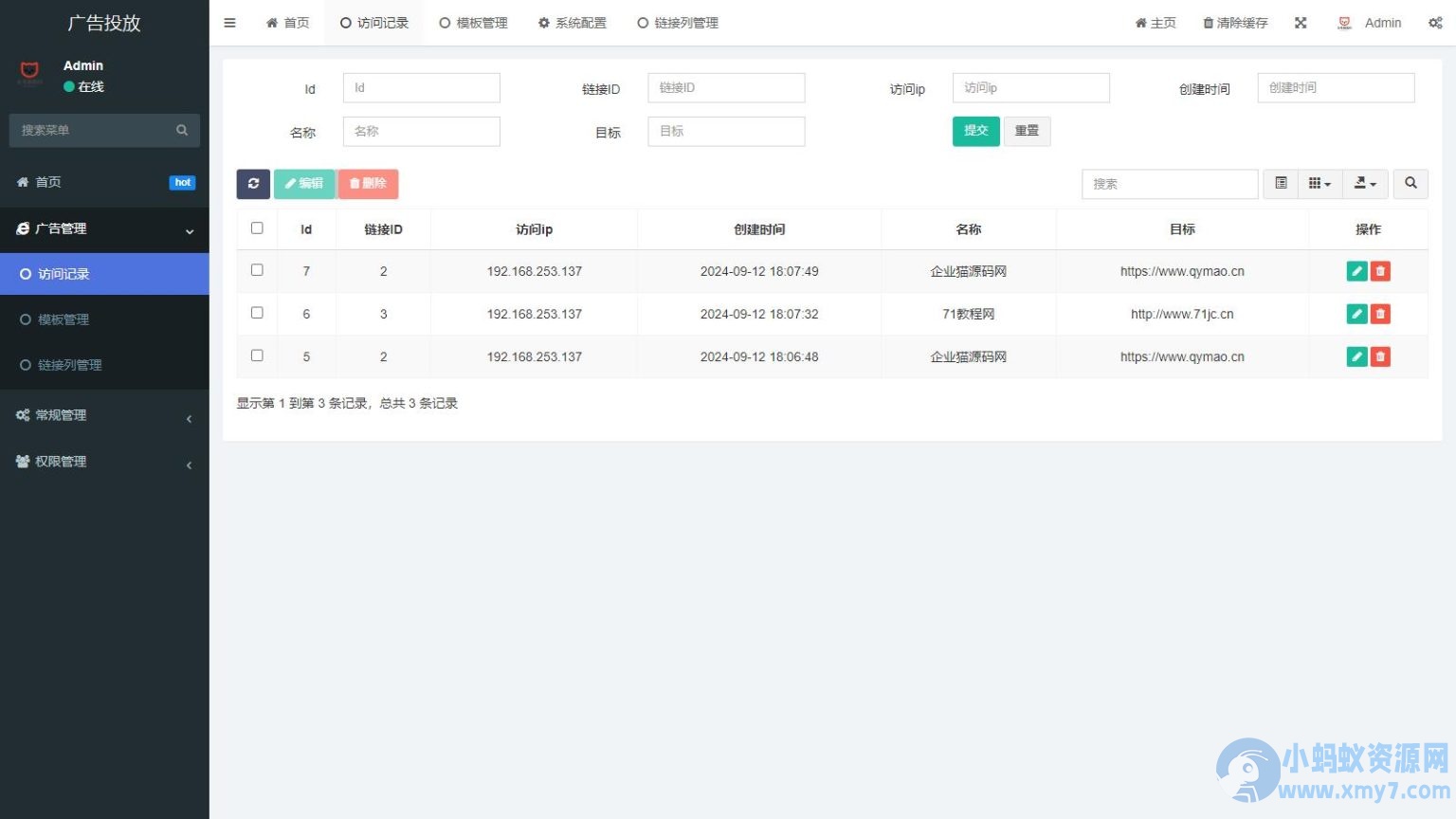Click the timestamp 2024-09-12 18:06:48

point(759,356)
